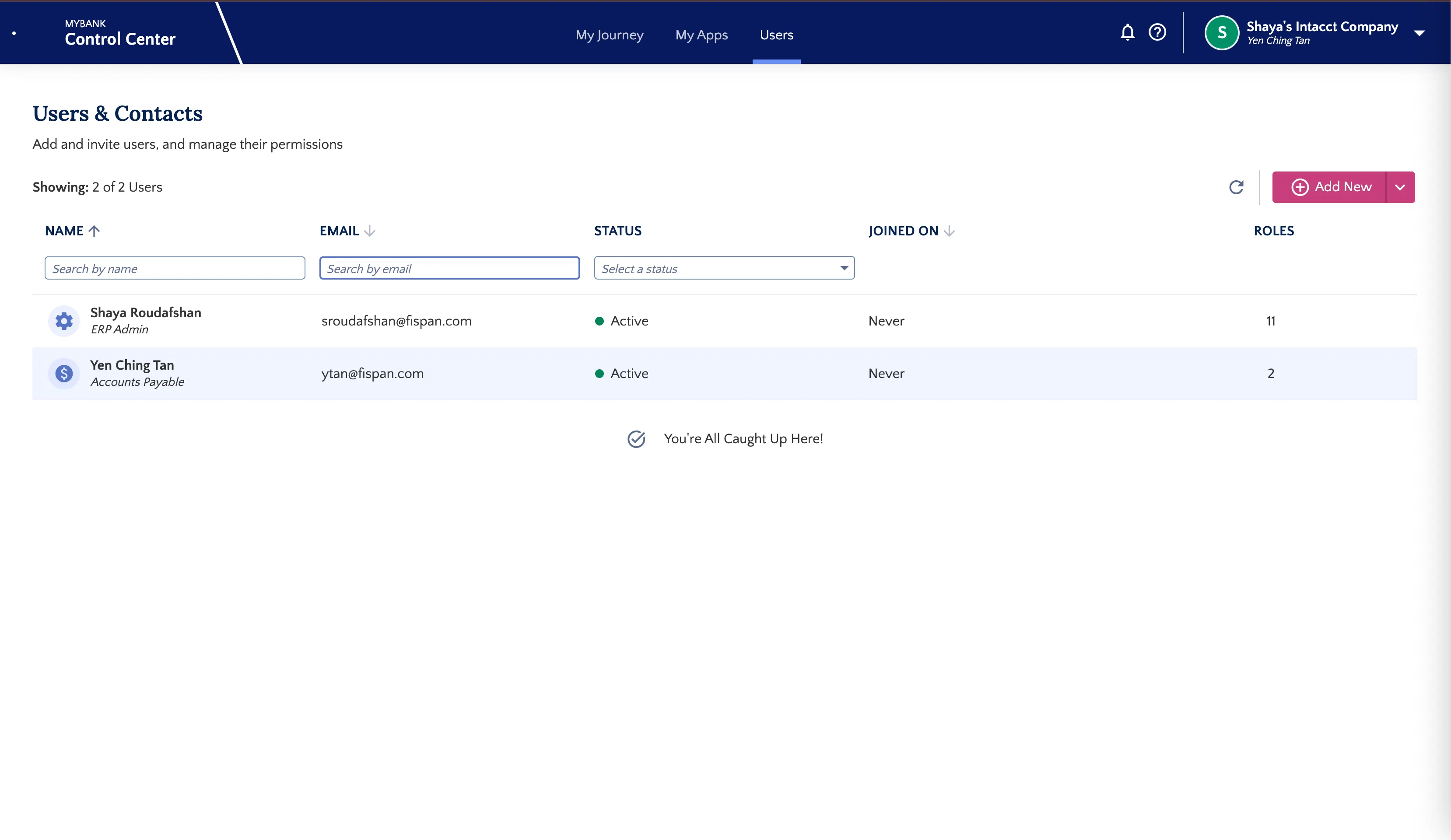Click roles count 11

tap(1271, 321)
